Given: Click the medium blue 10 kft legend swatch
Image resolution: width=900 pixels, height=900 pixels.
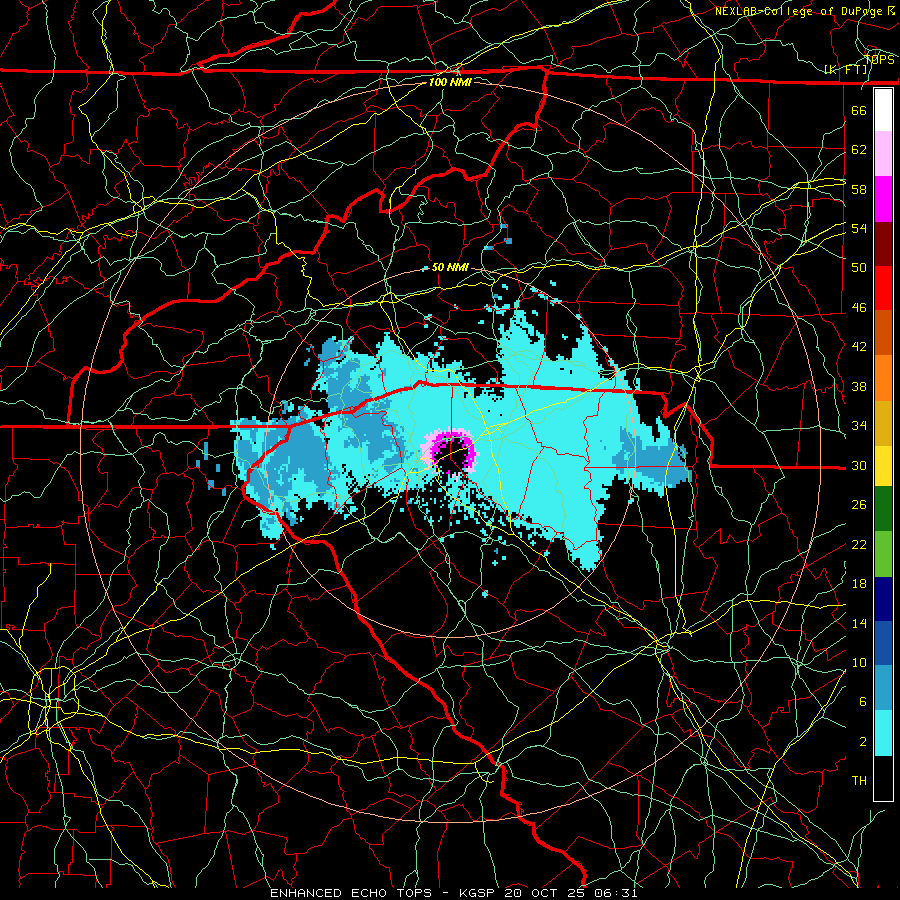Looking at the screenshot, I should pos(883,643).
